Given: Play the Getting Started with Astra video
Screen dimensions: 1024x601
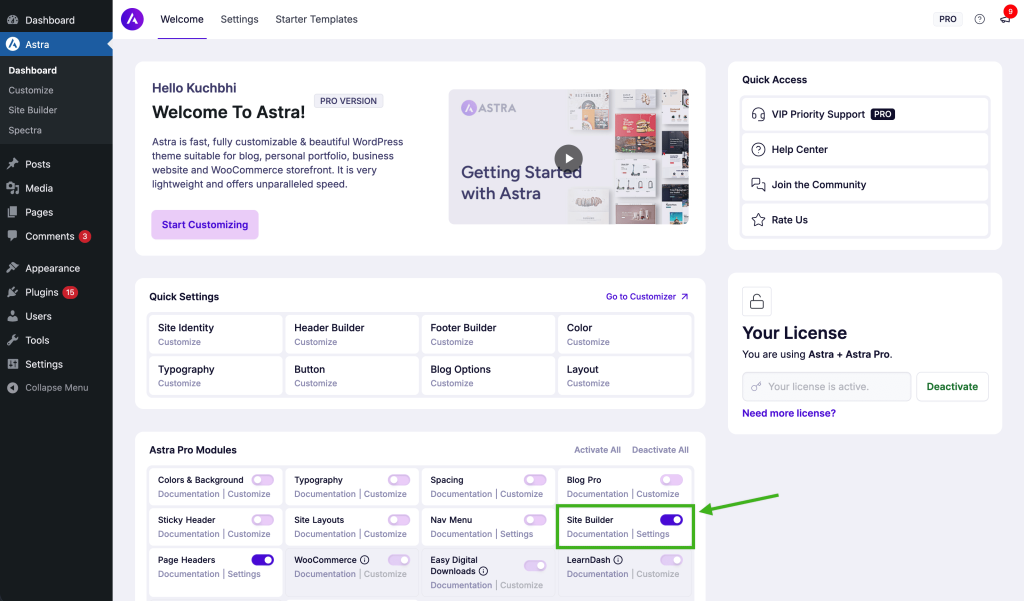Looking at the screenshot, I should point(568,158).
